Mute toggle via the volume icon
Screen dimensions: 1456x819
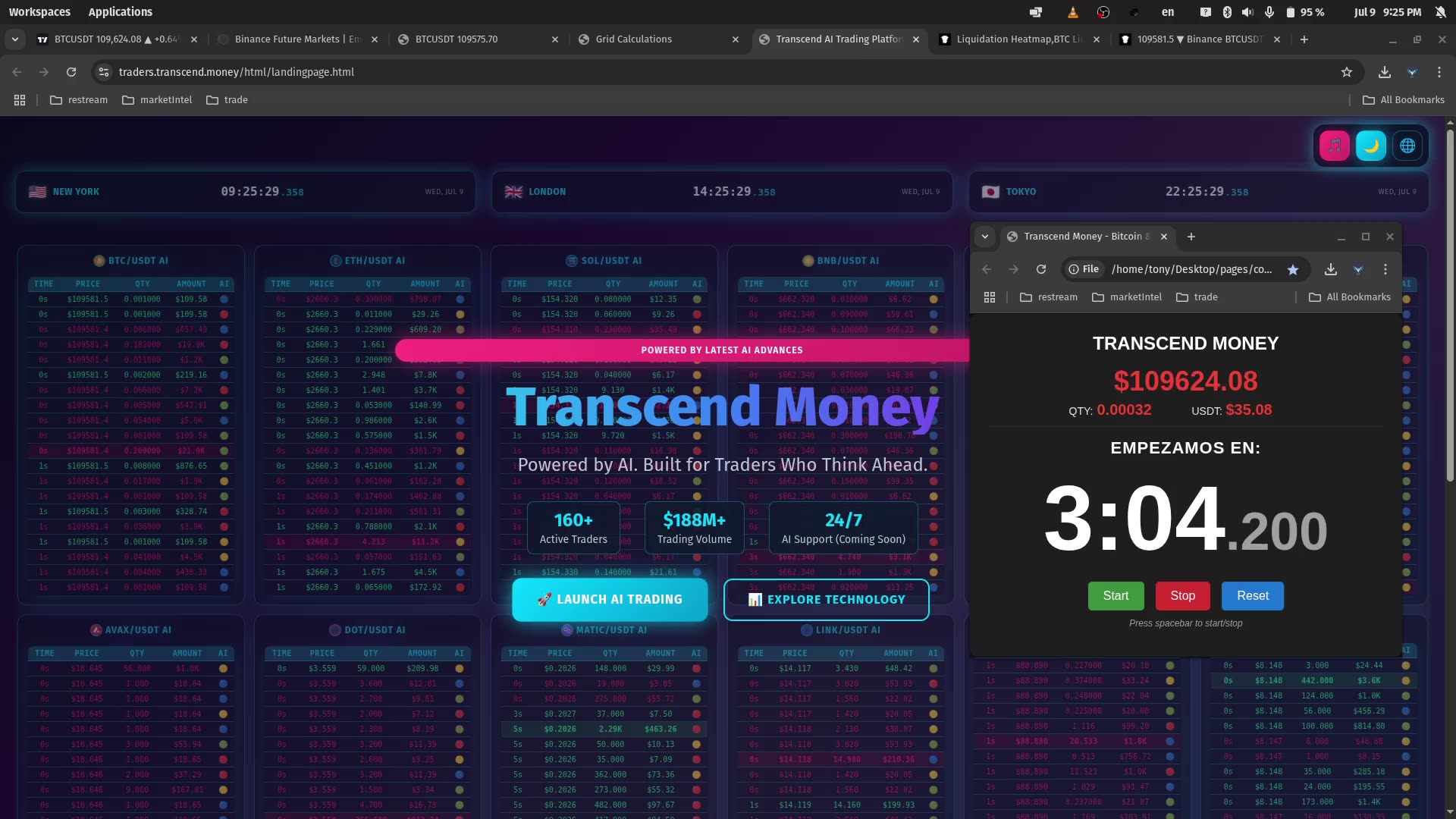(1247, 12)
